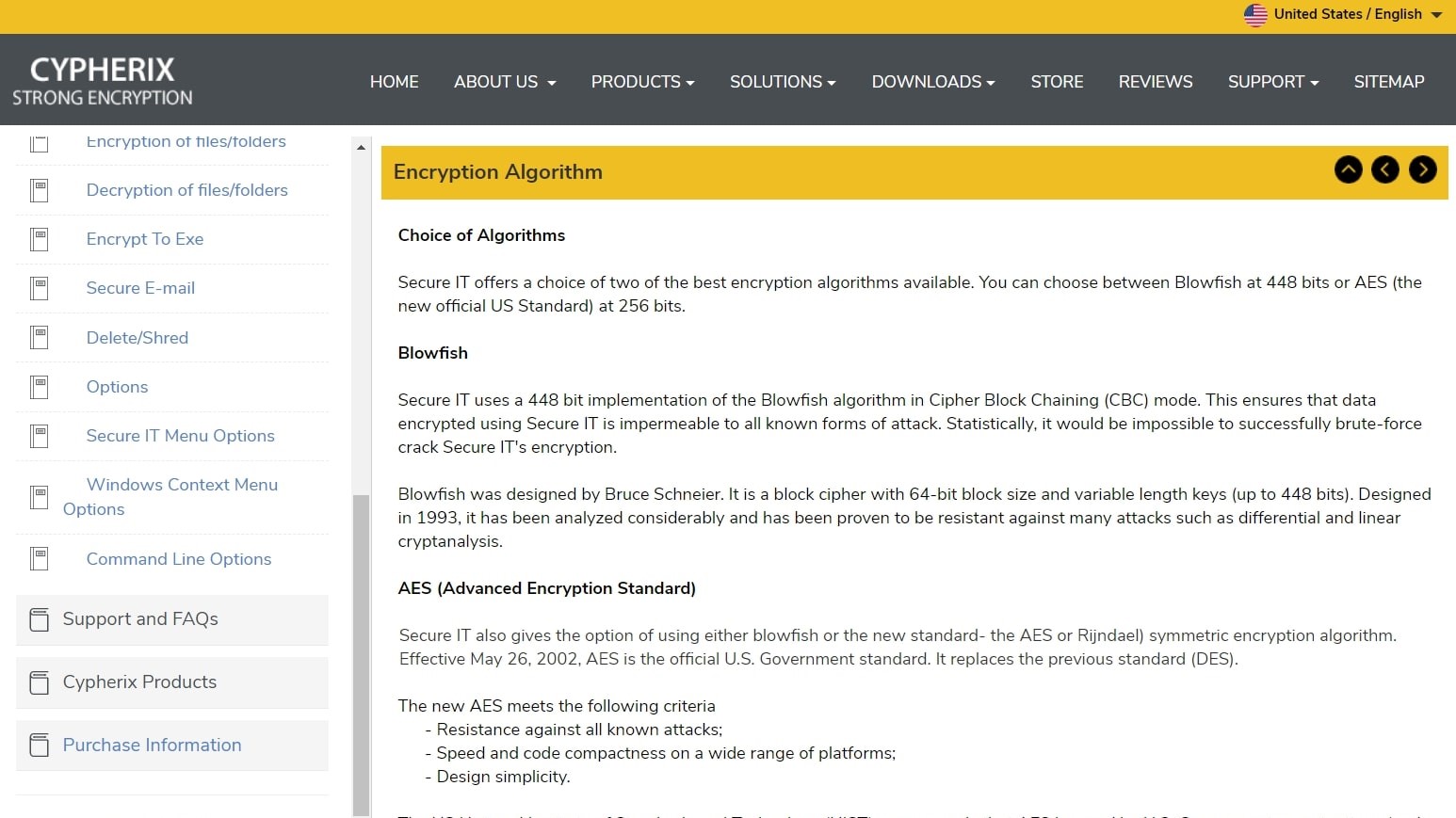
Task: Click page icon beside Encrypt To Exe
Action: [x=40, y=239]
